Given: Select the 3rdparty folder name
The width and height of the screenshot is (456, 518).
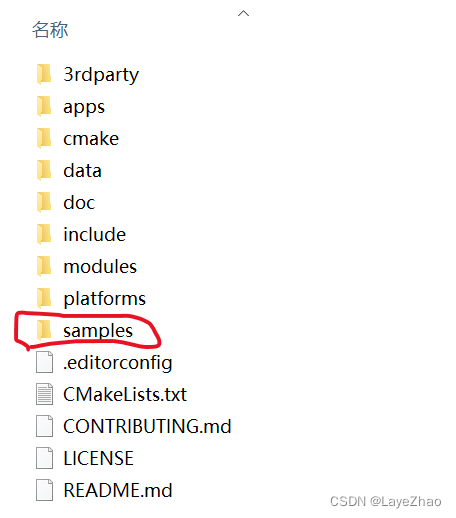Looking at the screenshot, I should click(101, 75).
